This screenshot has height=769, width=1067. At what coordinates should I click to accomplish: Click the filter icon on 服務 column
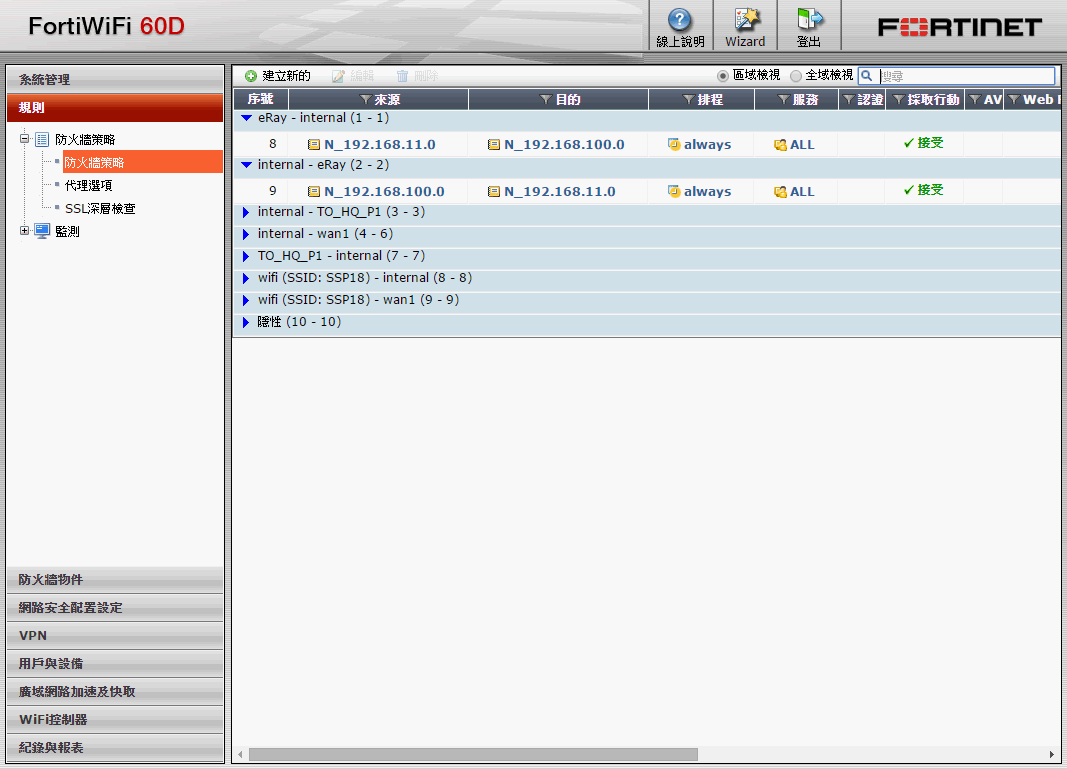784,100
